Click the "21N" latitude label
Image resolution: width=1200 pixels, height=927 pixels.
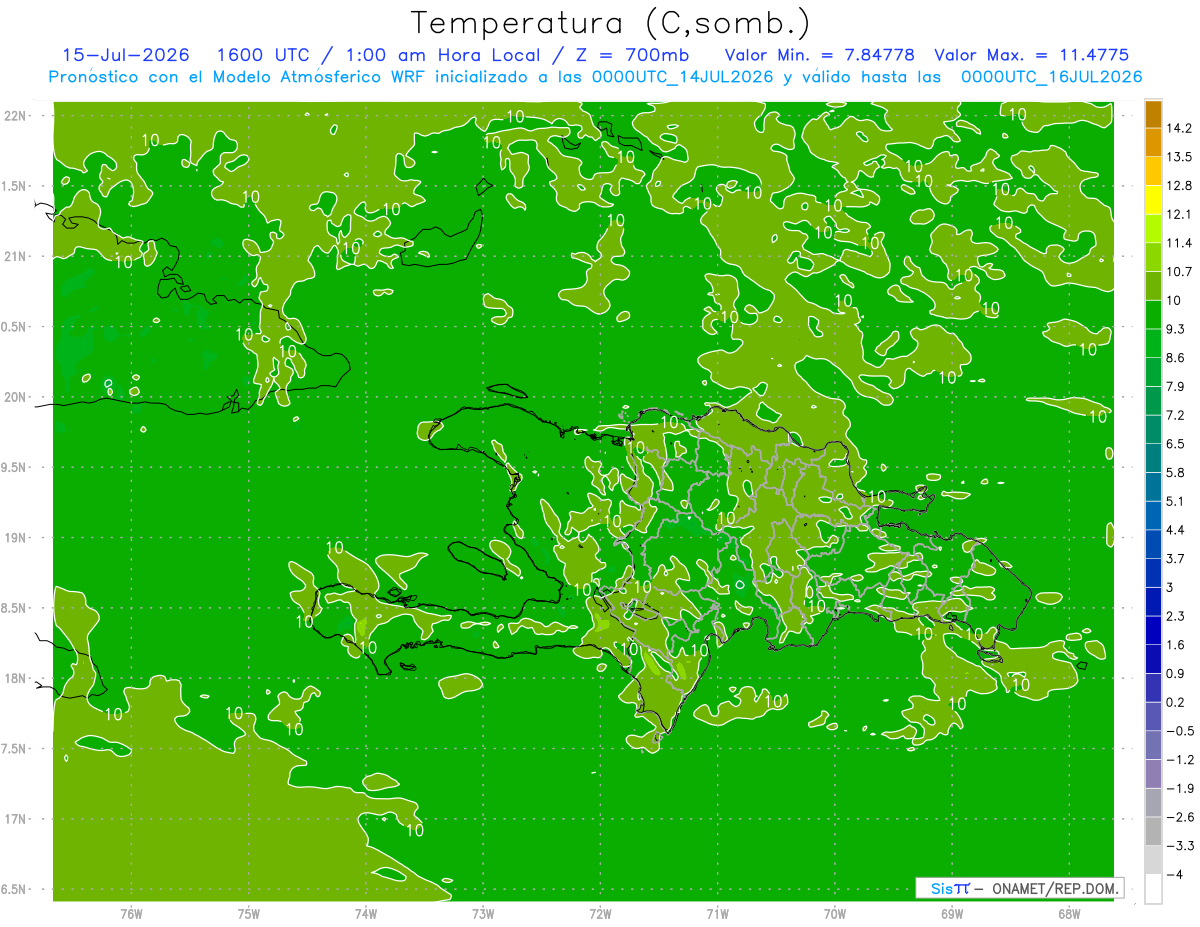(x=14, y=256)
